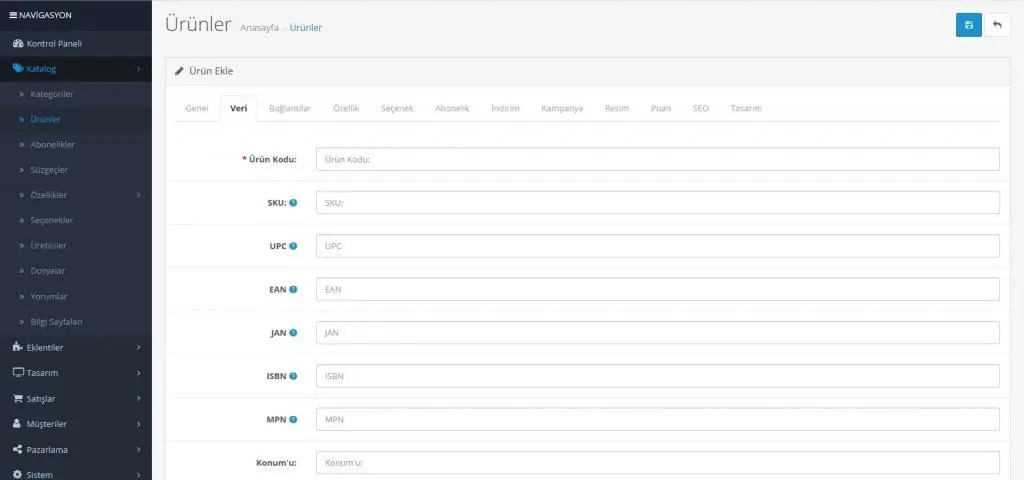Click the MPN help icon
The width and height of the screenshot is (1024, 480).
tap(293, 419)
